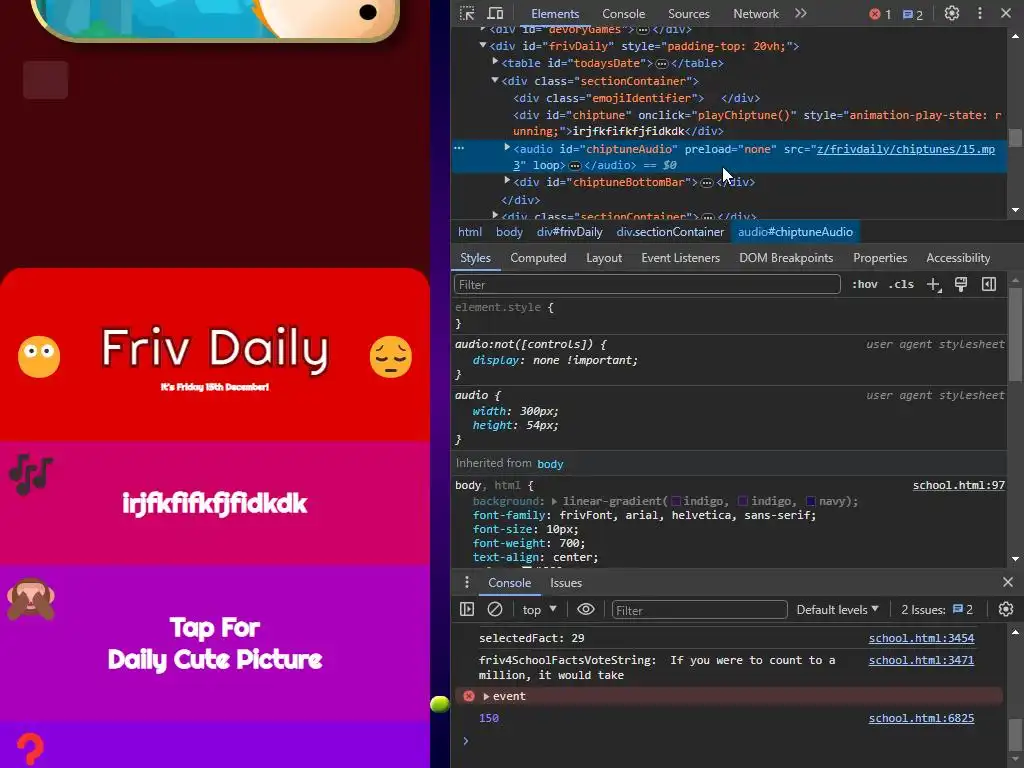Screen dimensions: 1024x768
Task: Expand the background linear-gradient value
Action: click(554, 502)
